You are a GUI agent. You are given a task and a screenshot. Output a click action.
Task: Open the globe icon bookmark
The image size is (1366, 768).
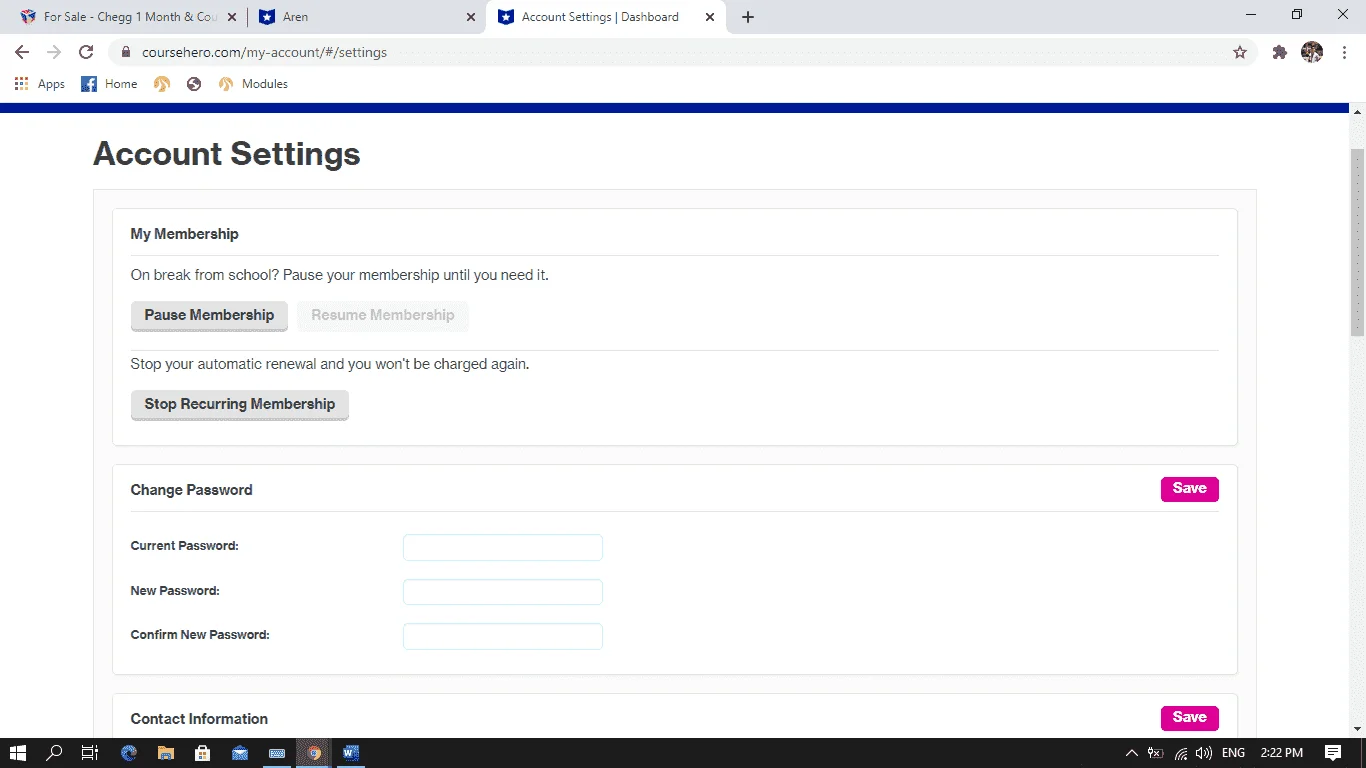194,84
